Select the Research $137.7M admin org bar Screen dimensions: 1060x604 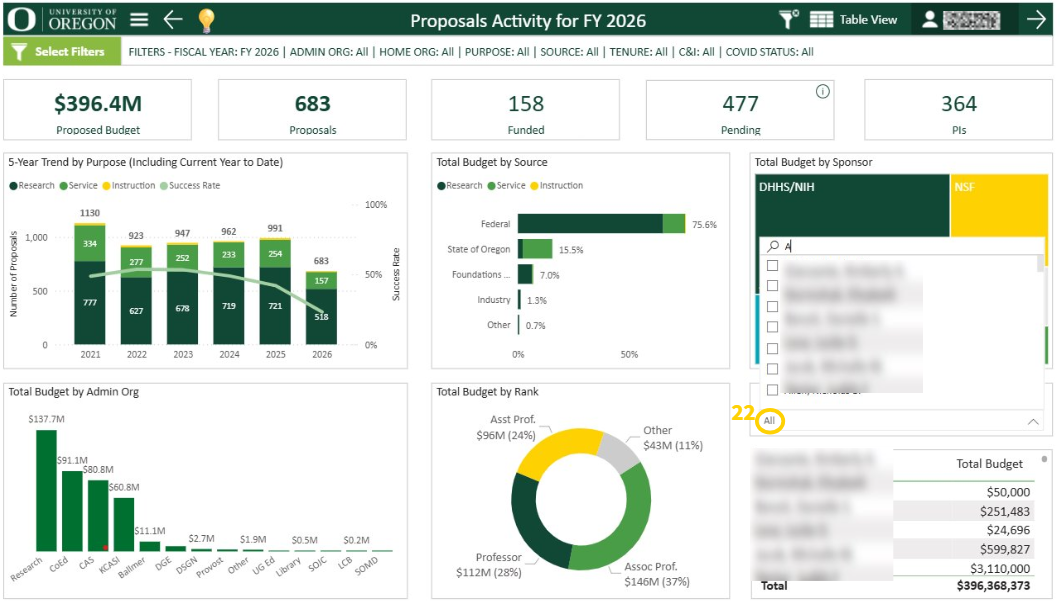coord(46,490)
